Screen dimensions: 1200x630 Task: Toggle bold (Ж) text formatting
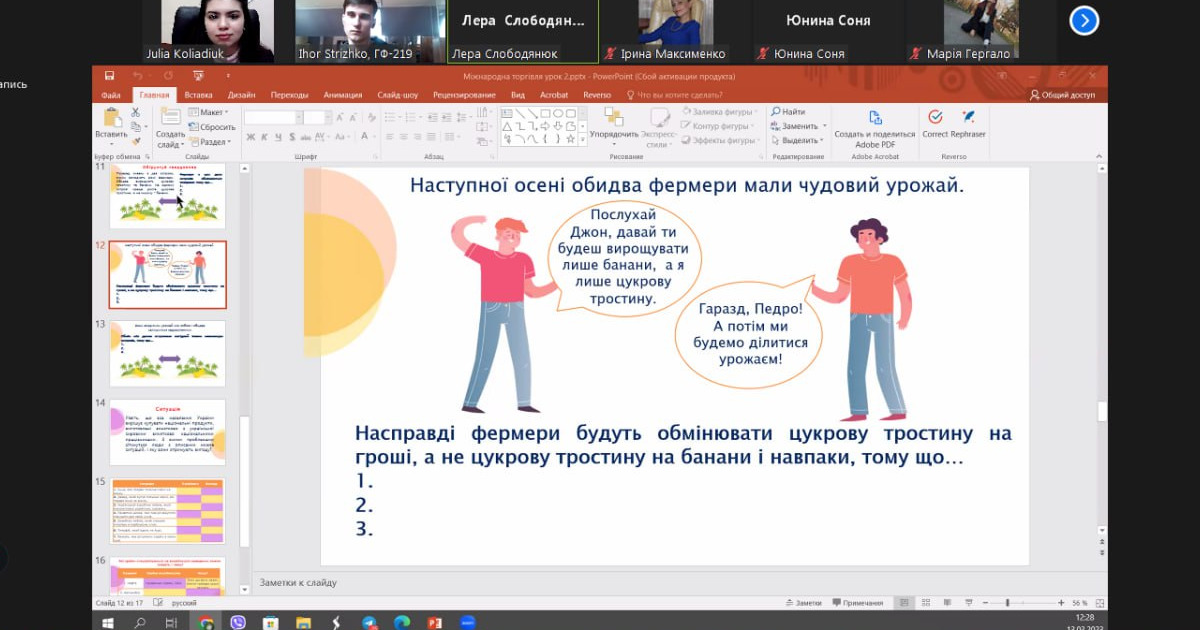click(250, 137)
